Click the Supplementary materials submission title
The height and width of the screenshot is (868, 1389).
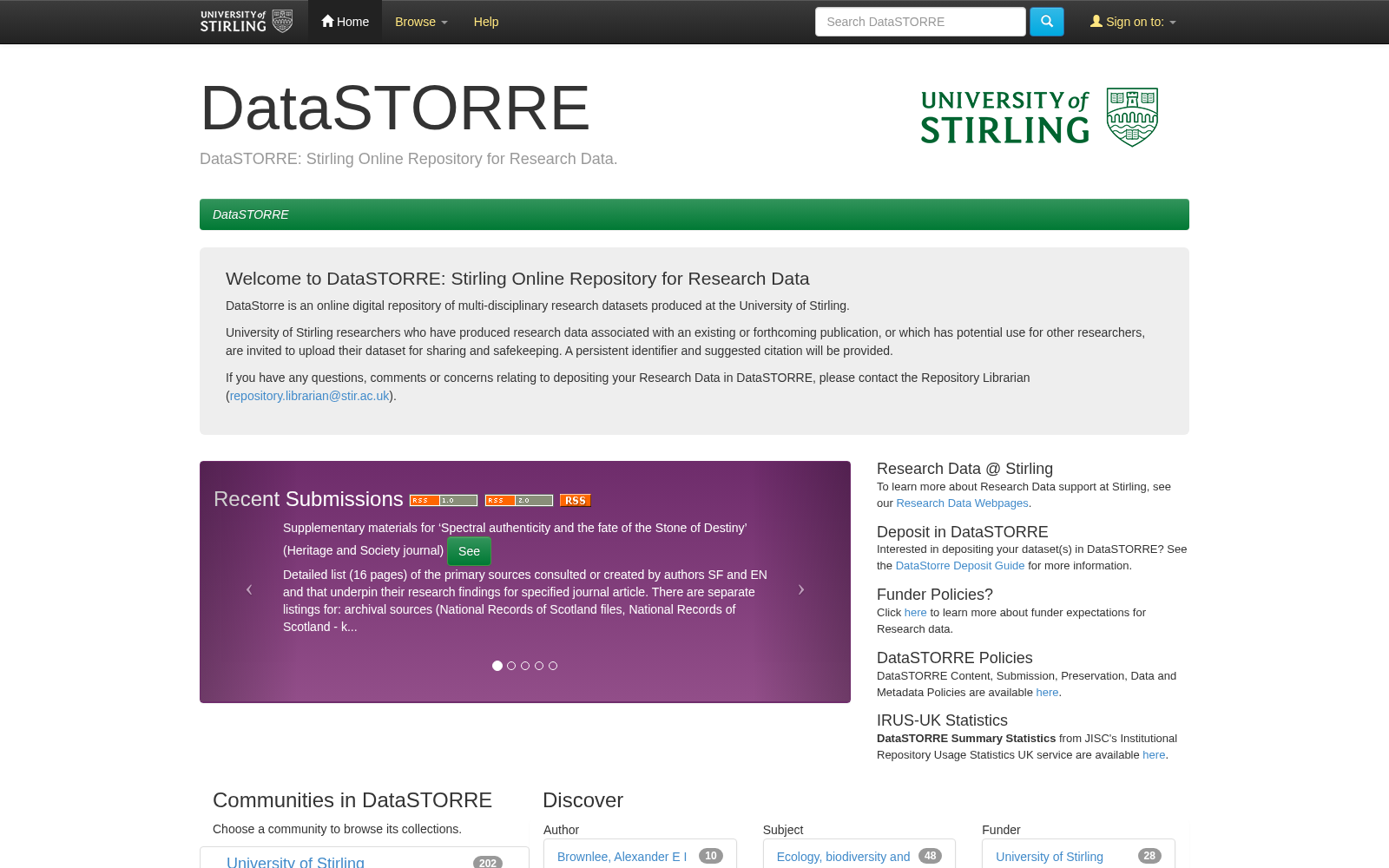pos(515,538)
